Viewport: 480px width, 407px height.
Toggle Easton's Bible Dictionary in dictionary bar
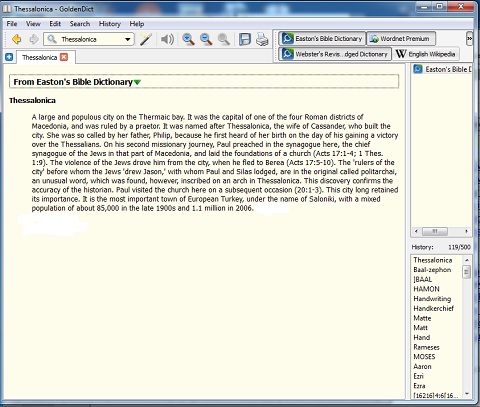(322, 39)
